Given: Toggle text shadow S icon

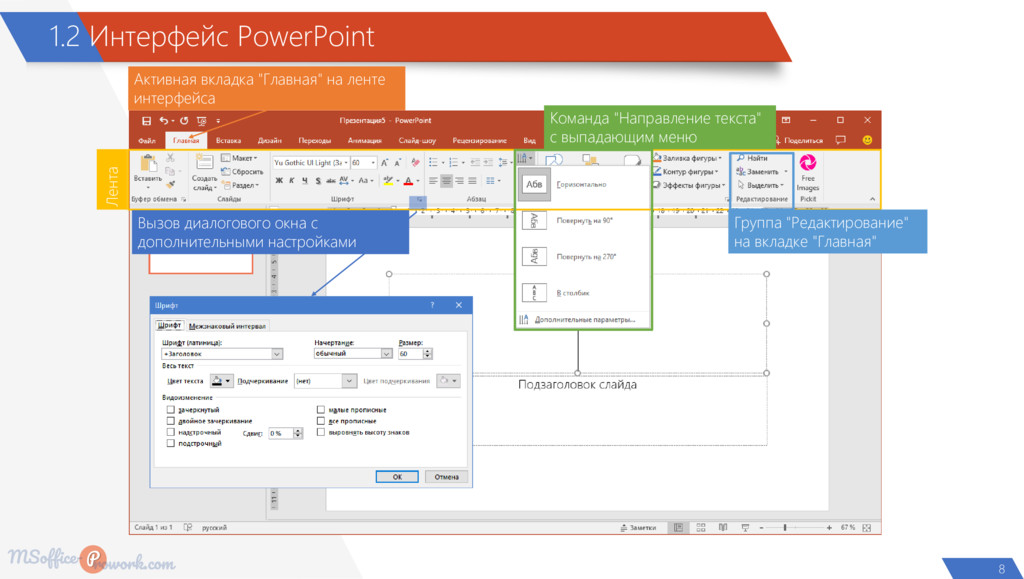Looking at the screenshot, I should [318, 181].
